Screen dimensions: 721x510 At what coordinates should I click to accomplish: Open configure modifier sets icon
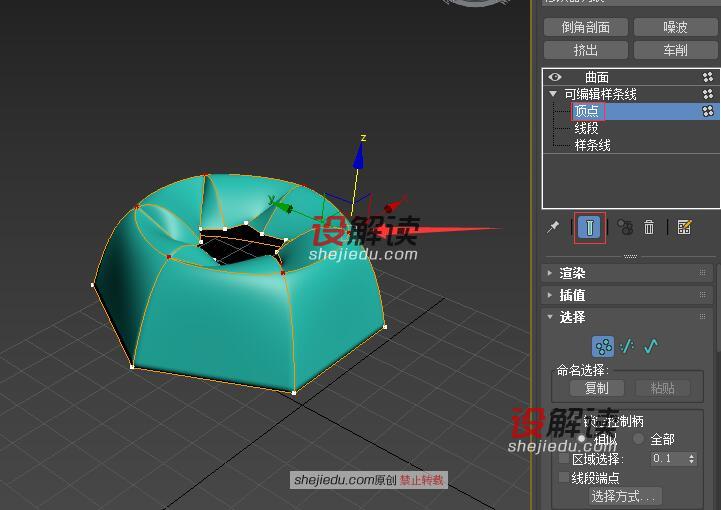pos(684,227)
